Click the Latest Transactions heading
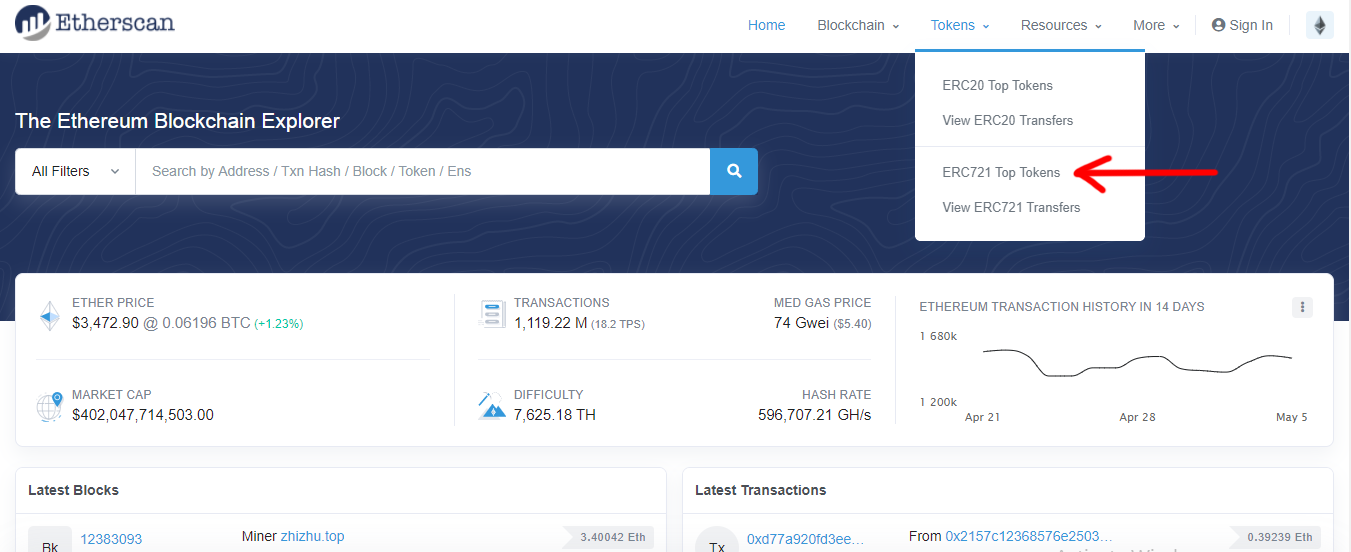 click(x=760, y=490)
